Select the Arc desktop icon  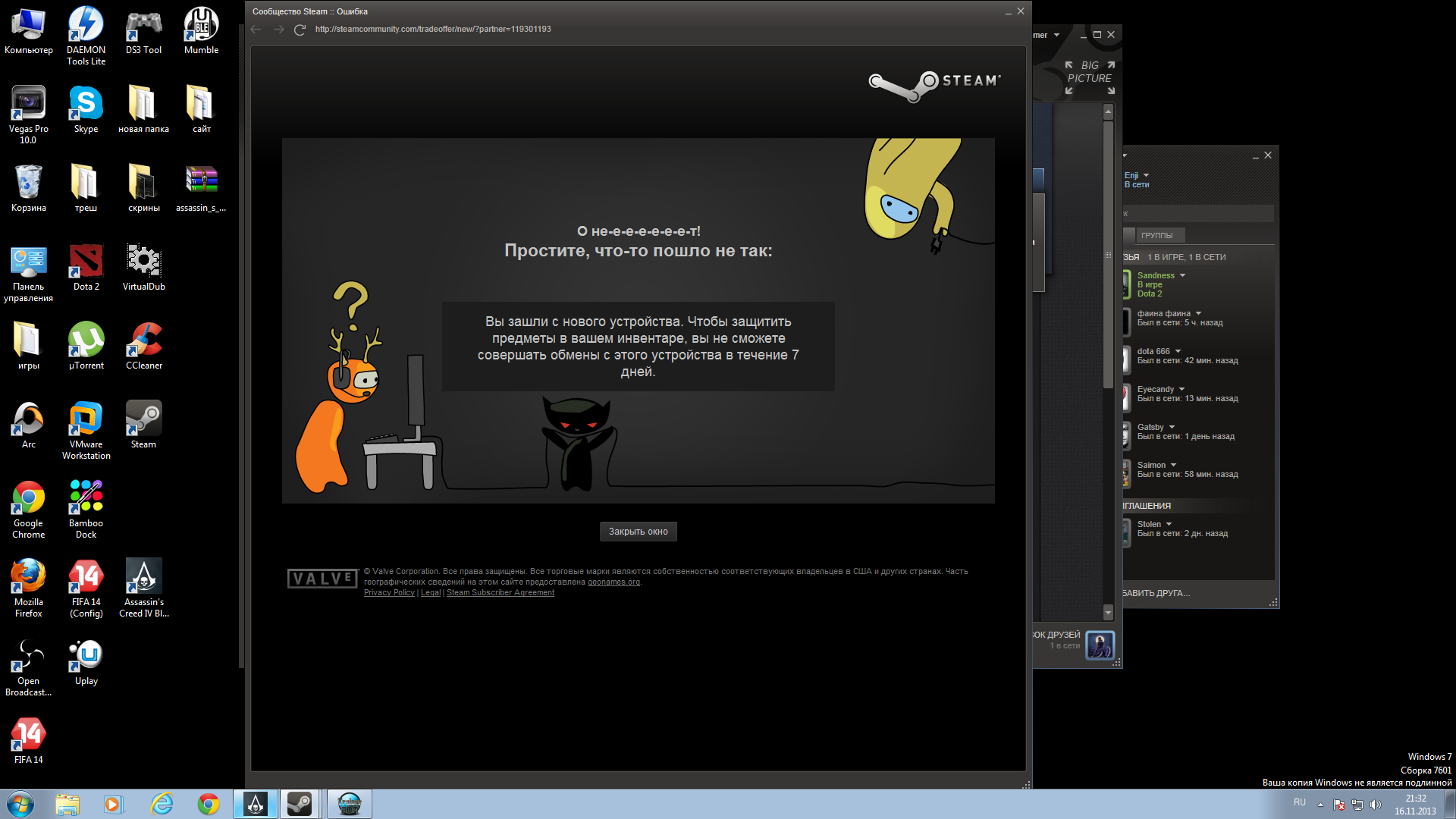point(29,425)
